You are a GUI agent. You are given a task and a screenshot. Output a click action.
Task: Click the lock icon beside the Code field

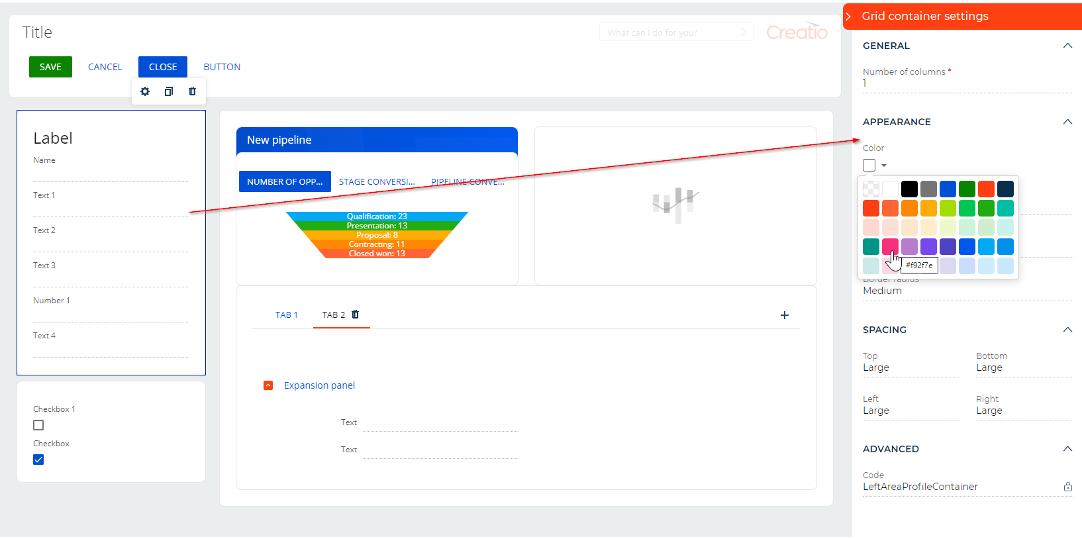[x=1067, y=487]
